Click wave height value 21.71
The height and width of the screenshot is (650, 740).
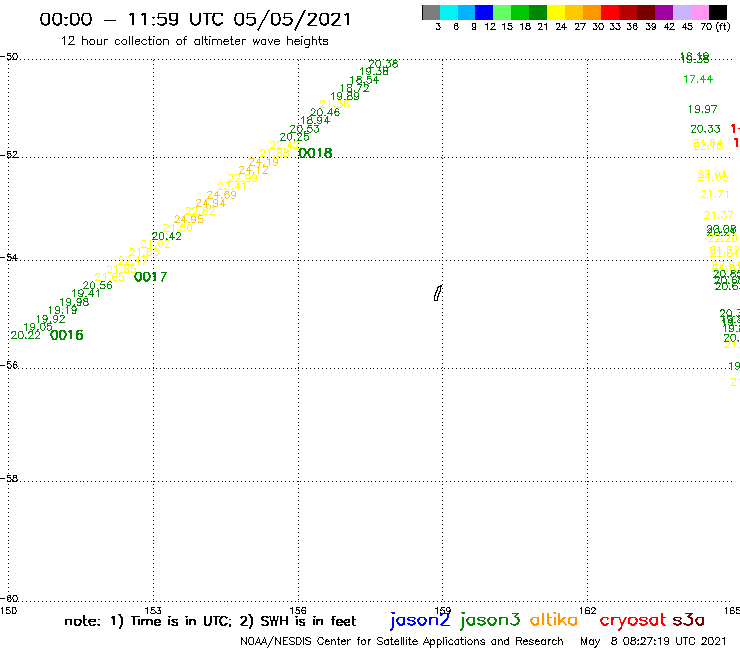coord(715,194)
